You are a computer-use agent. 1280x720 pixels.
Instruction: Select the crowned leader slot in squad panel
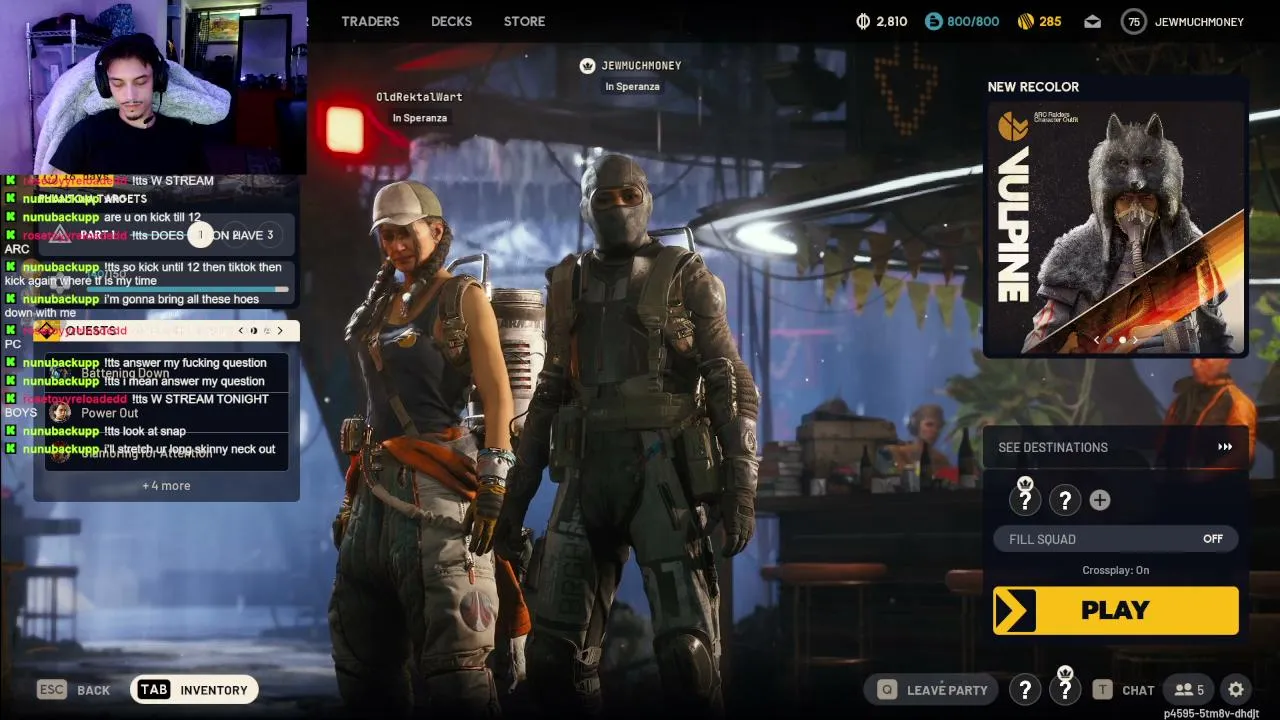(1025, 499)
